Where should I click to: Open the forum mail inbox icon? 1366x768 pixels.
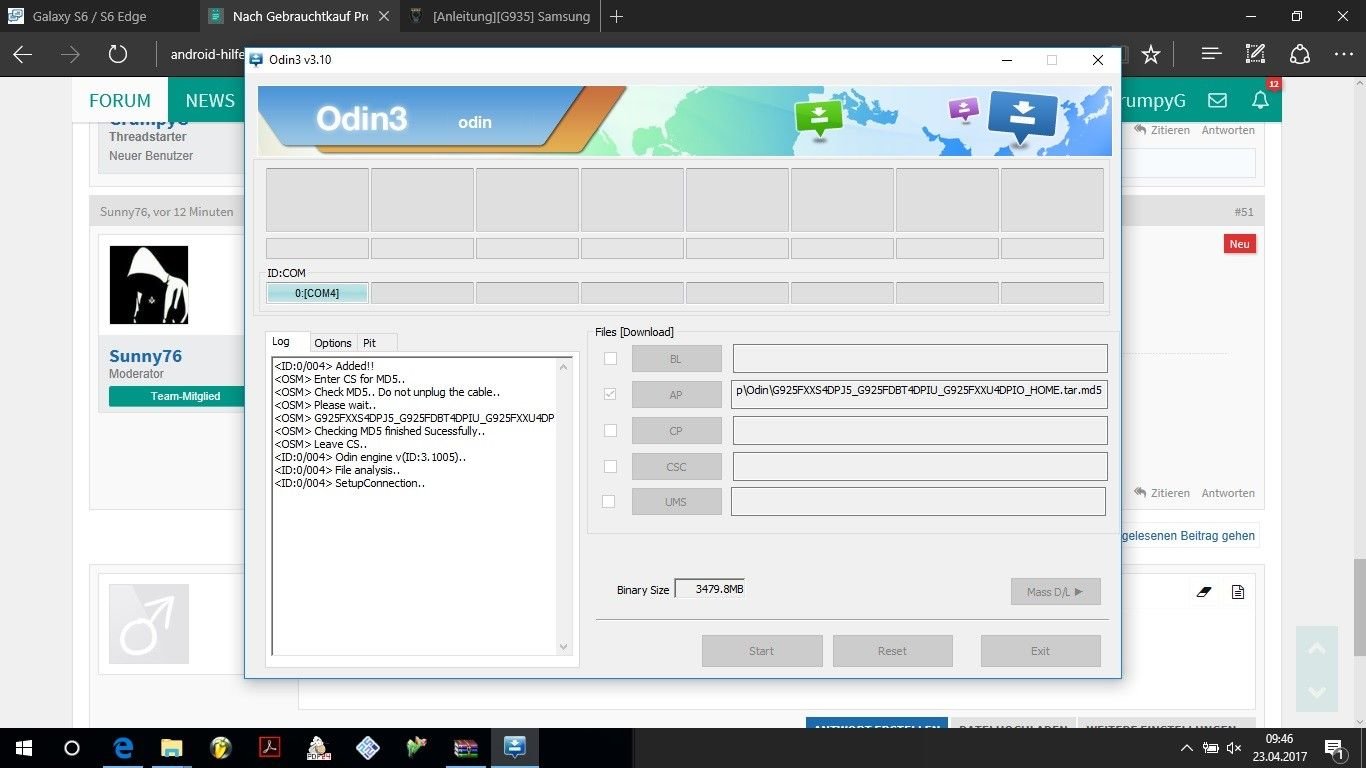[x=1217, y=100]
